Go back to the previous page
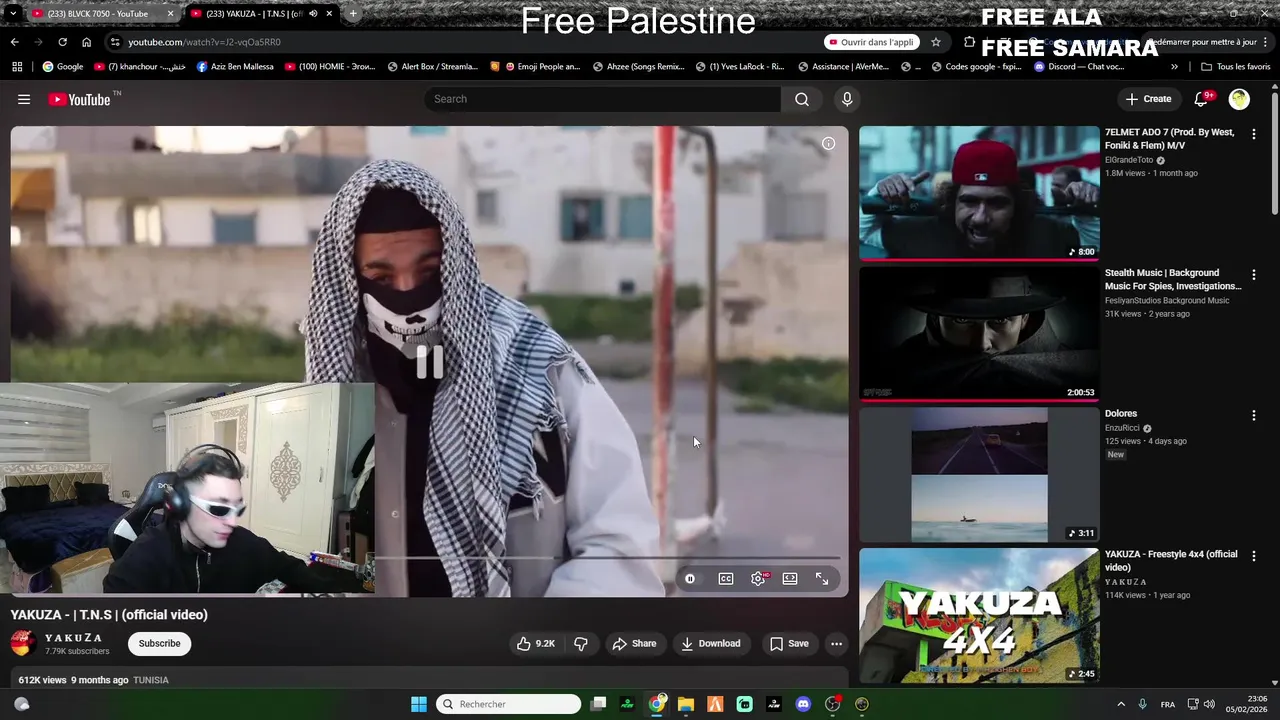Image resolution: width=1280 pixels, height=720 pixels. pyautogui.click(x=14, y=42)
